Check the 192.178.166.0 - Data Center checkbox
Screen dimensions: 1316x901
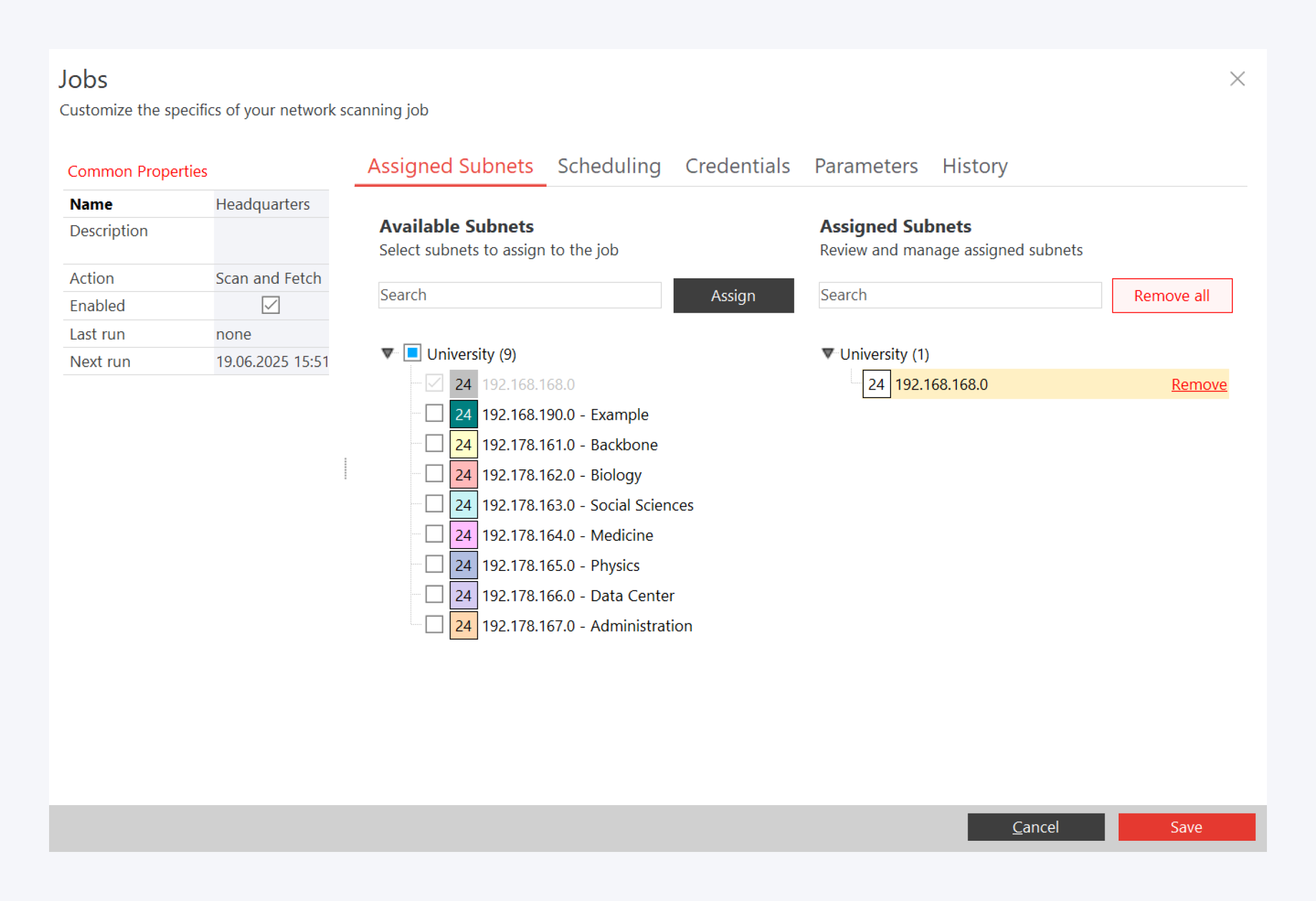click(x=434, y=594)
